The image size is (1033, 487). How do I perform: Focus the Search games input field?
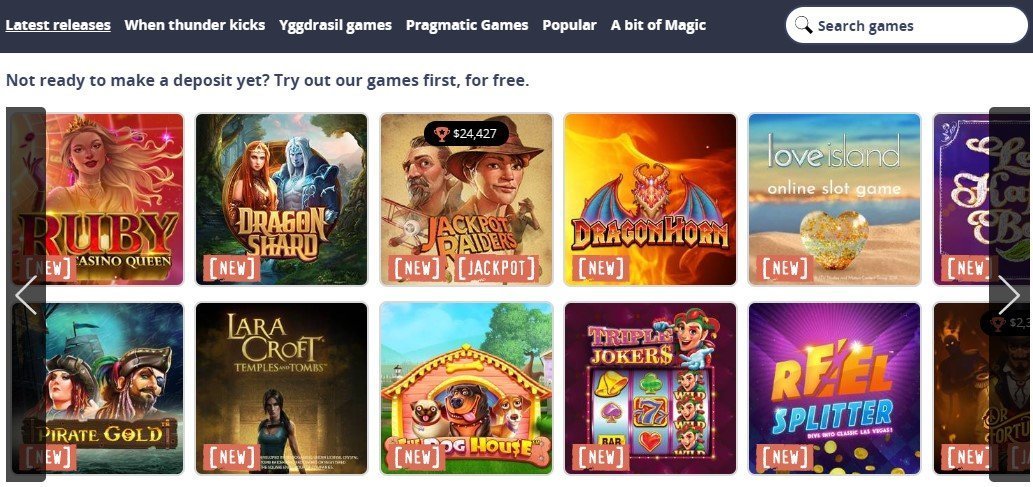907,26
